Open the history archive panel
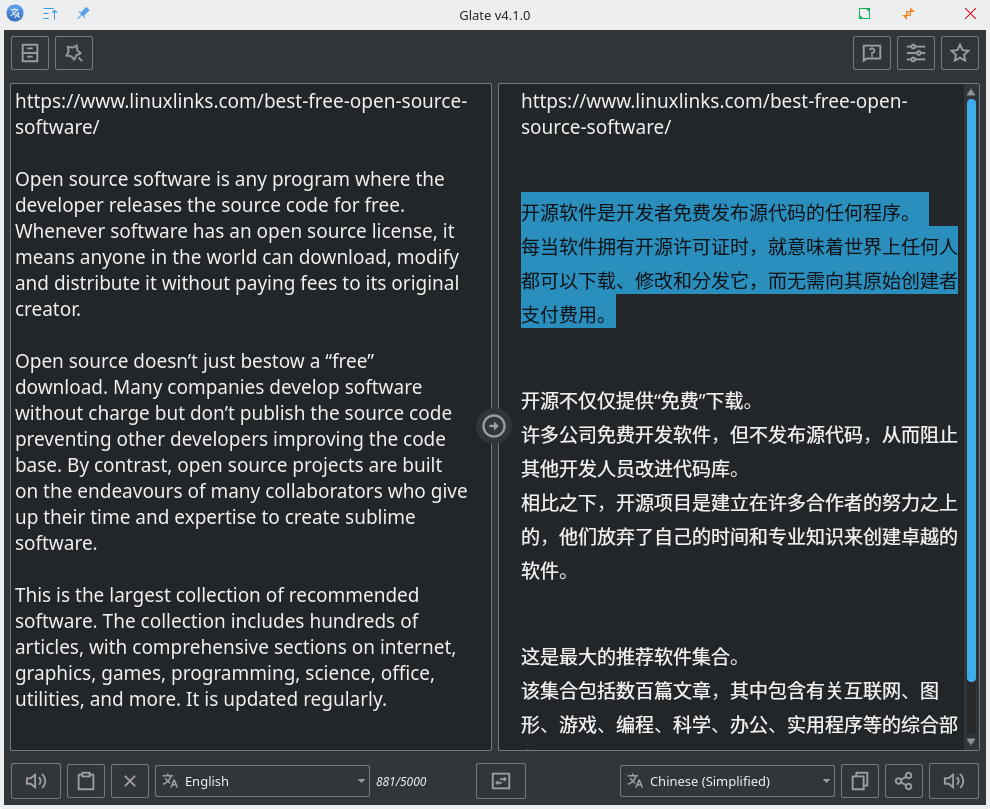Screen dimensions: 990x809 click(30, 53)
